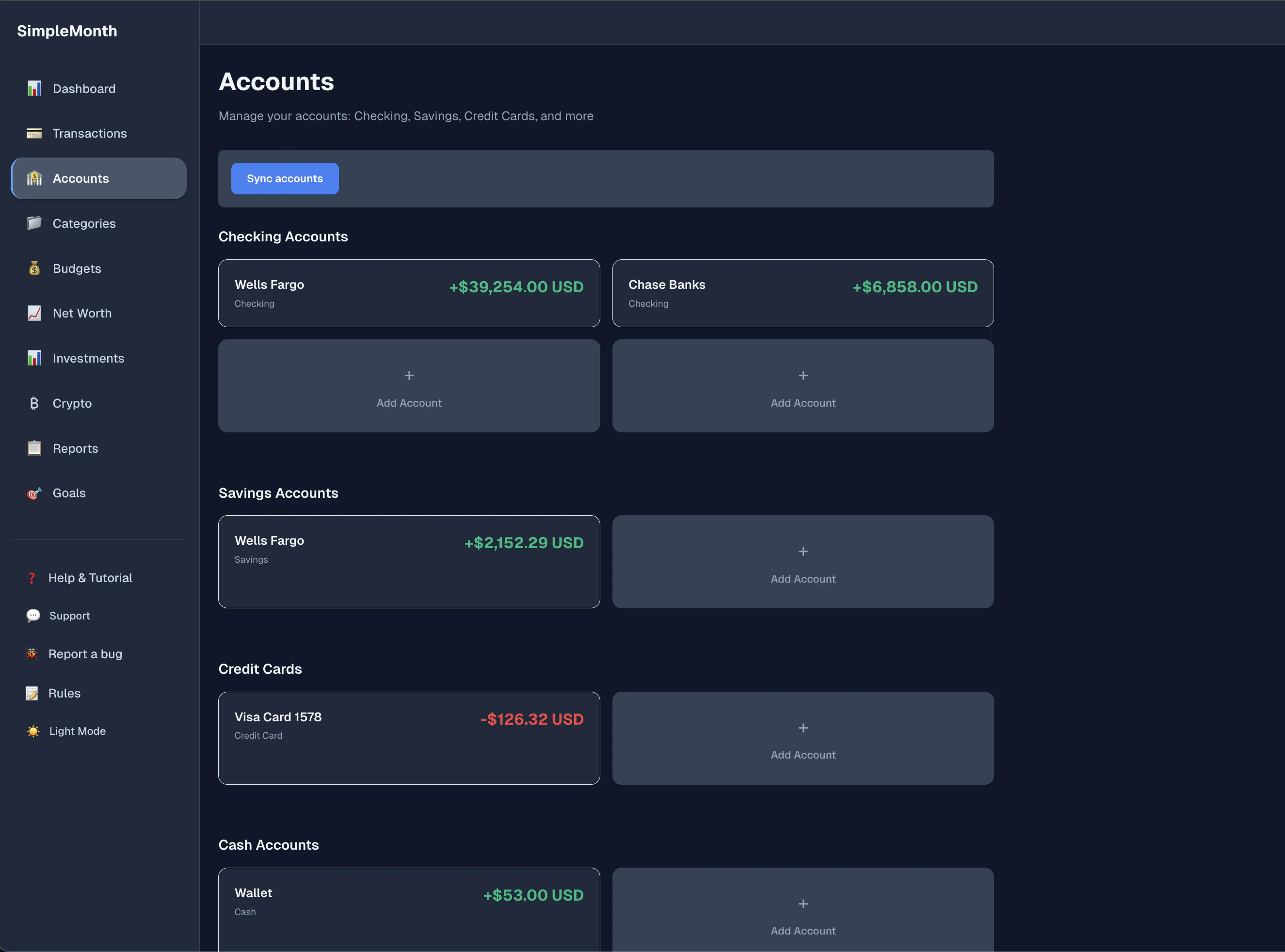This screenshot has height=952, width=1285.
Task: Select the Goals target icon
Action: pyautogui.click(x=34, y=492)
